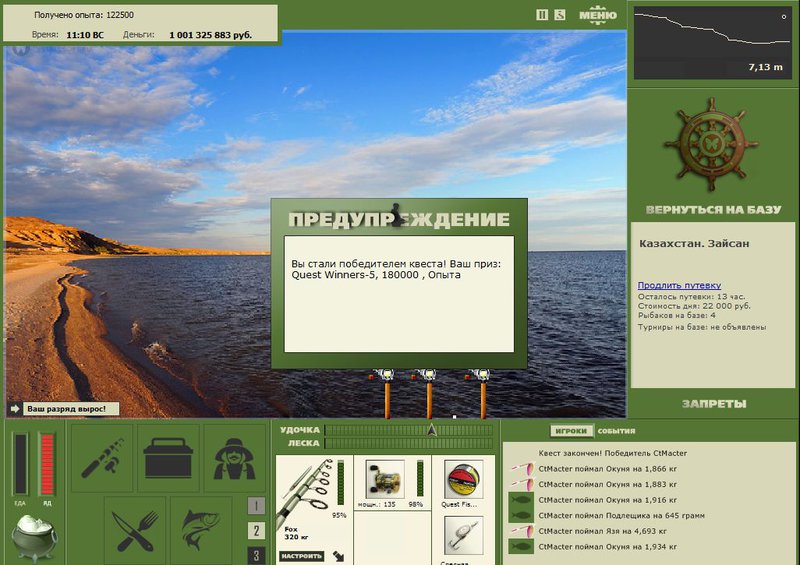
Task: Select rod slot 2
Action: click(256, 531)
